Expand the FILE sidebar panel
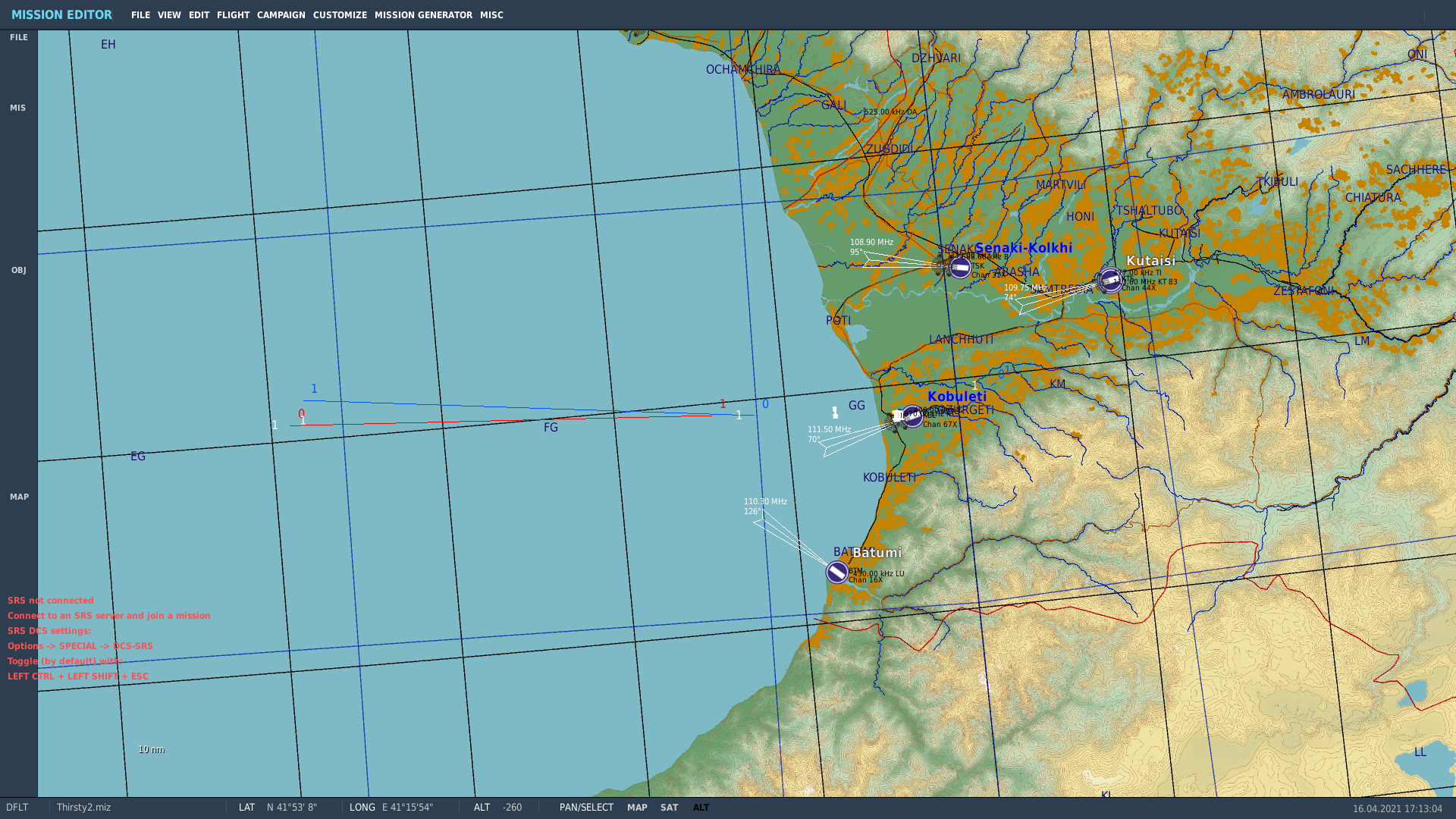This screenshot has height=819, width=1456. pos(19,37)
